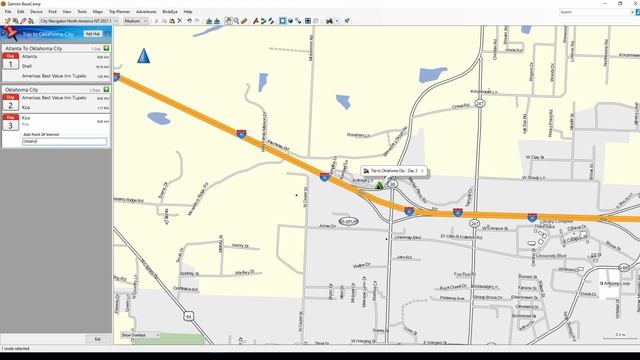This screenshot has width=640, height=360.
Task: Click the Add Point Of Interest field
Action: pos(64,141)
